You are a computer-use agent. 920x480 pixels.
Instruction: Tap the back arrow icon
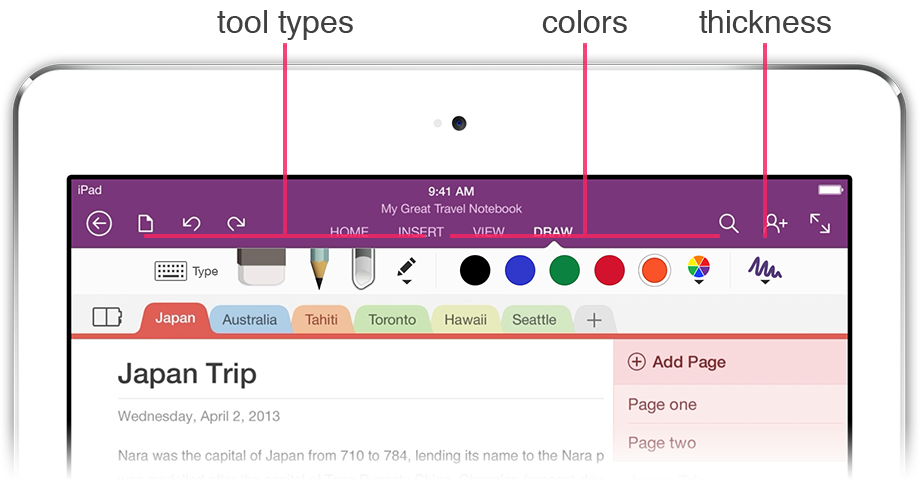tap(99, 224)
